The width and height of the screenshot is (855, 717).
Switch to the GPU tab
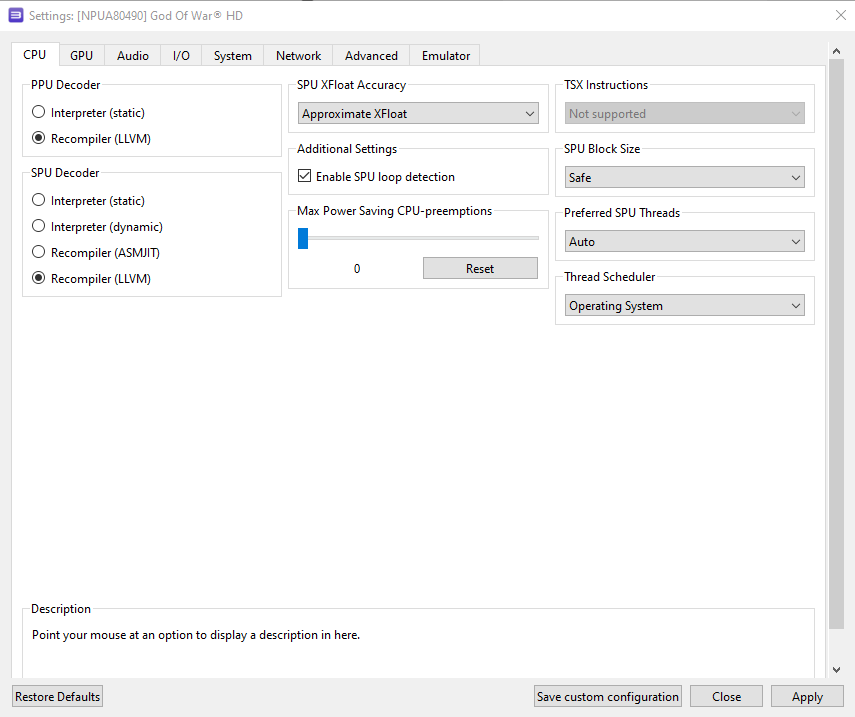81,56
